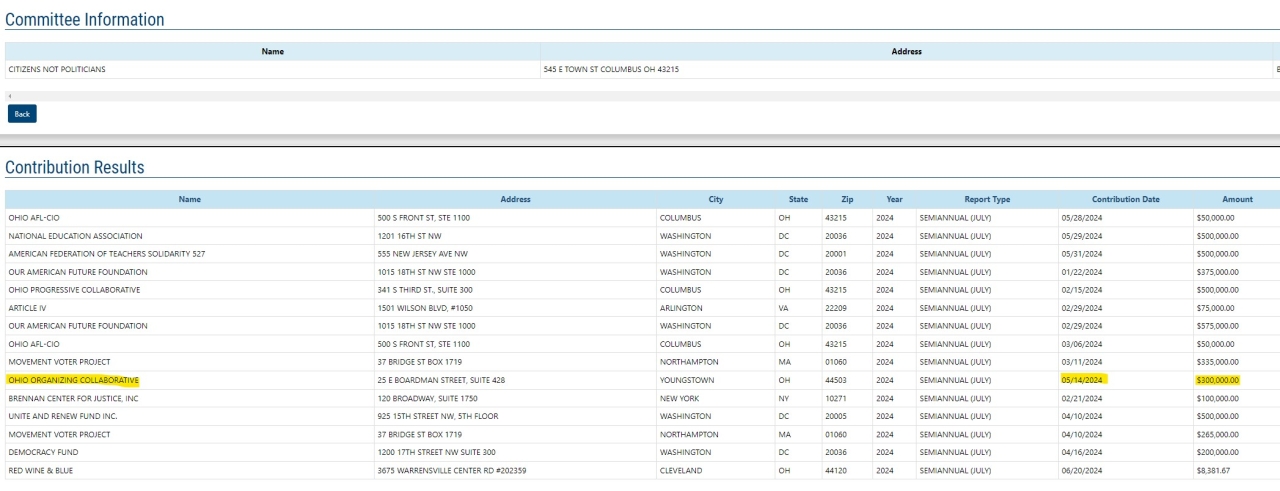Click 555 NEW JERSEY AVE NW address
1280x491 pixels.
click(x=422, y=254)
